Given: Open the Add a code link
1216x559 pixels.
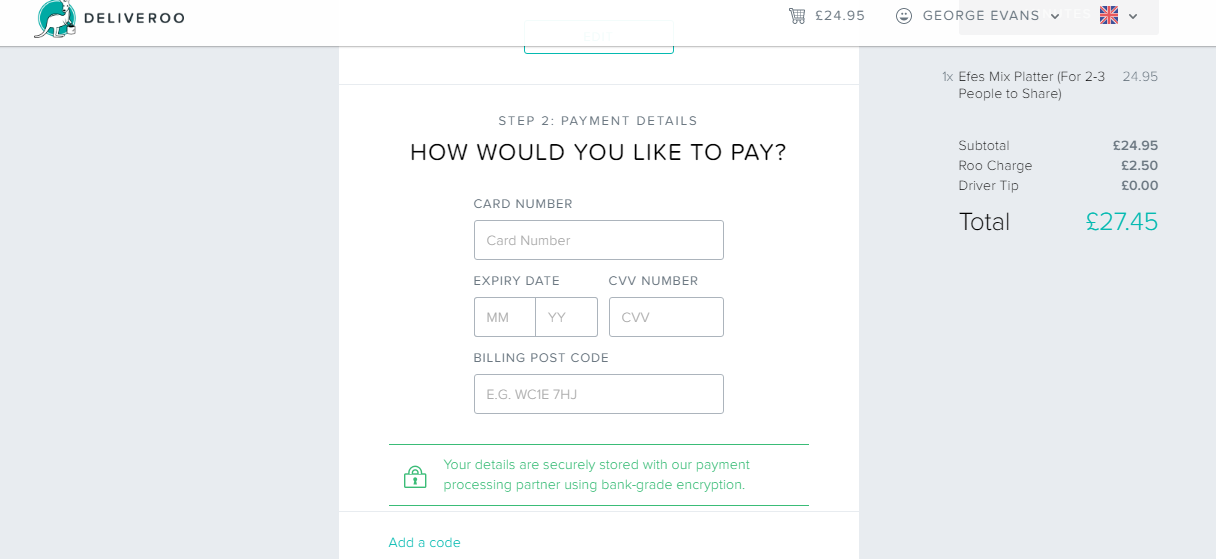Looking at the screenshot, I should pyautogui.click(x=425, y=542).
